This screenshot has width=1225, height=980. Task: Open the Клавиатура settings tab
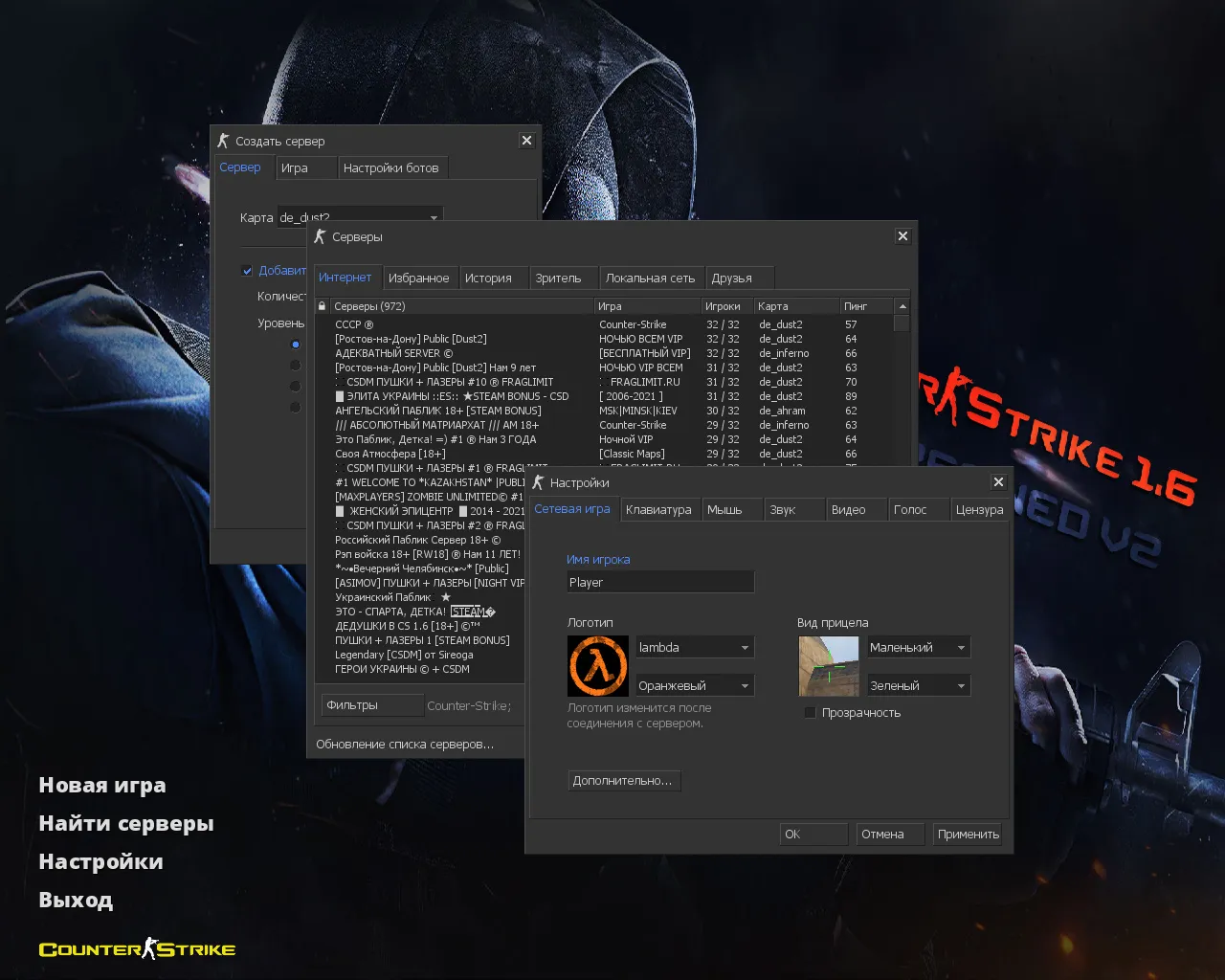tap(659, 509)
